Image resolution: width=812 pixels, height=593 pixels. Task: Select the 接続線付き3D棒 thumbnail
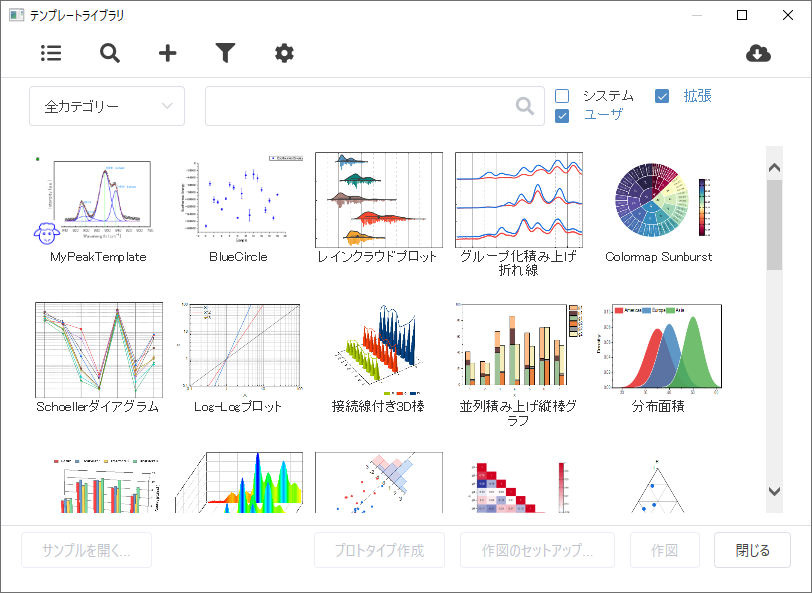[x=379, y=350]
